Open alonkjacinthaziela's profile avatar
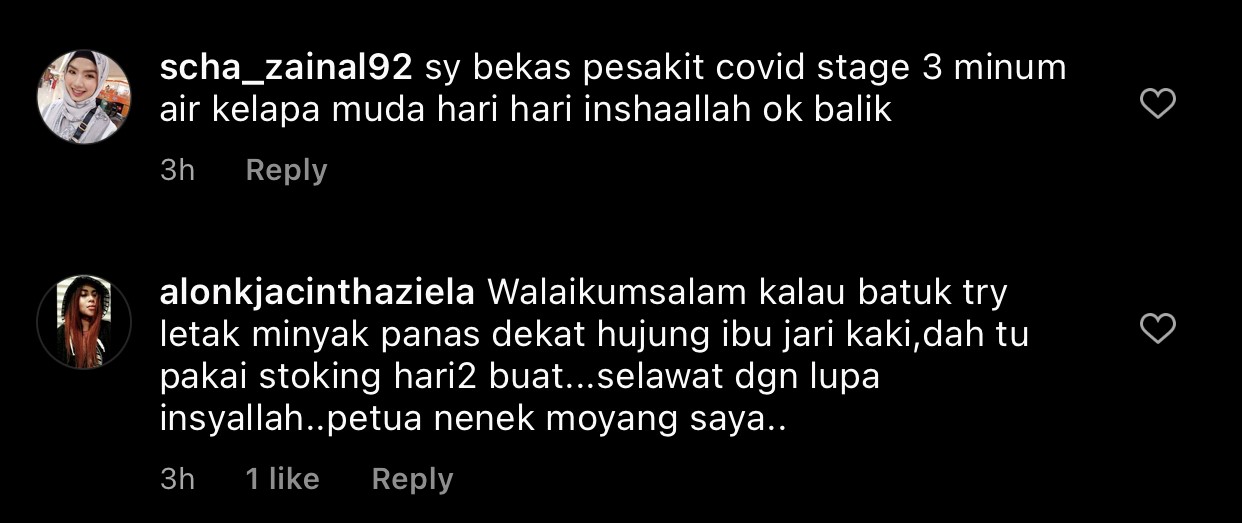The image size is (1242, 523). point(84,322)
